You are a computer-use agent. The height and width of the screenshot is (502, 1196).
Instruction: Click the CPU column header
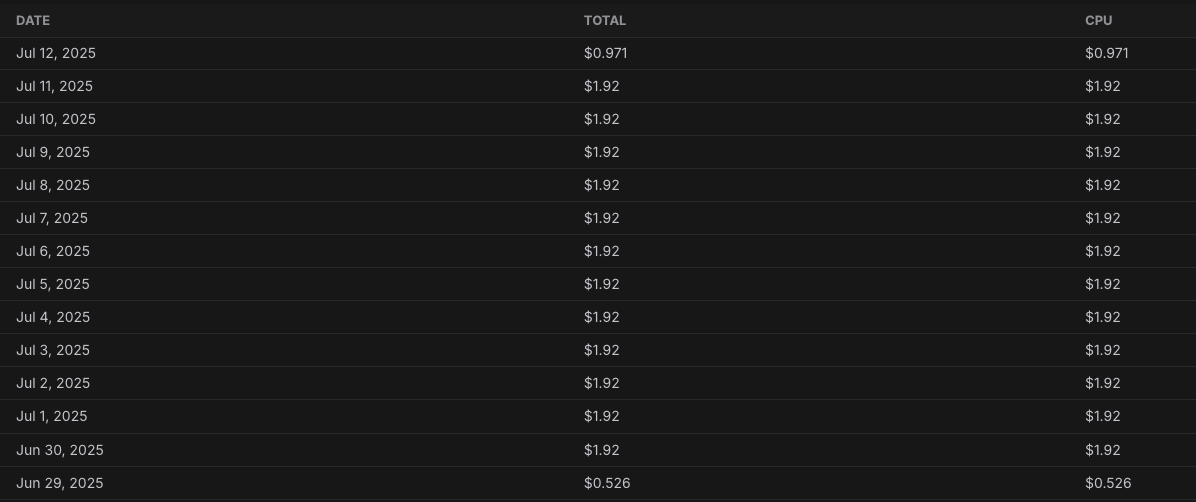click(1098, 20)
